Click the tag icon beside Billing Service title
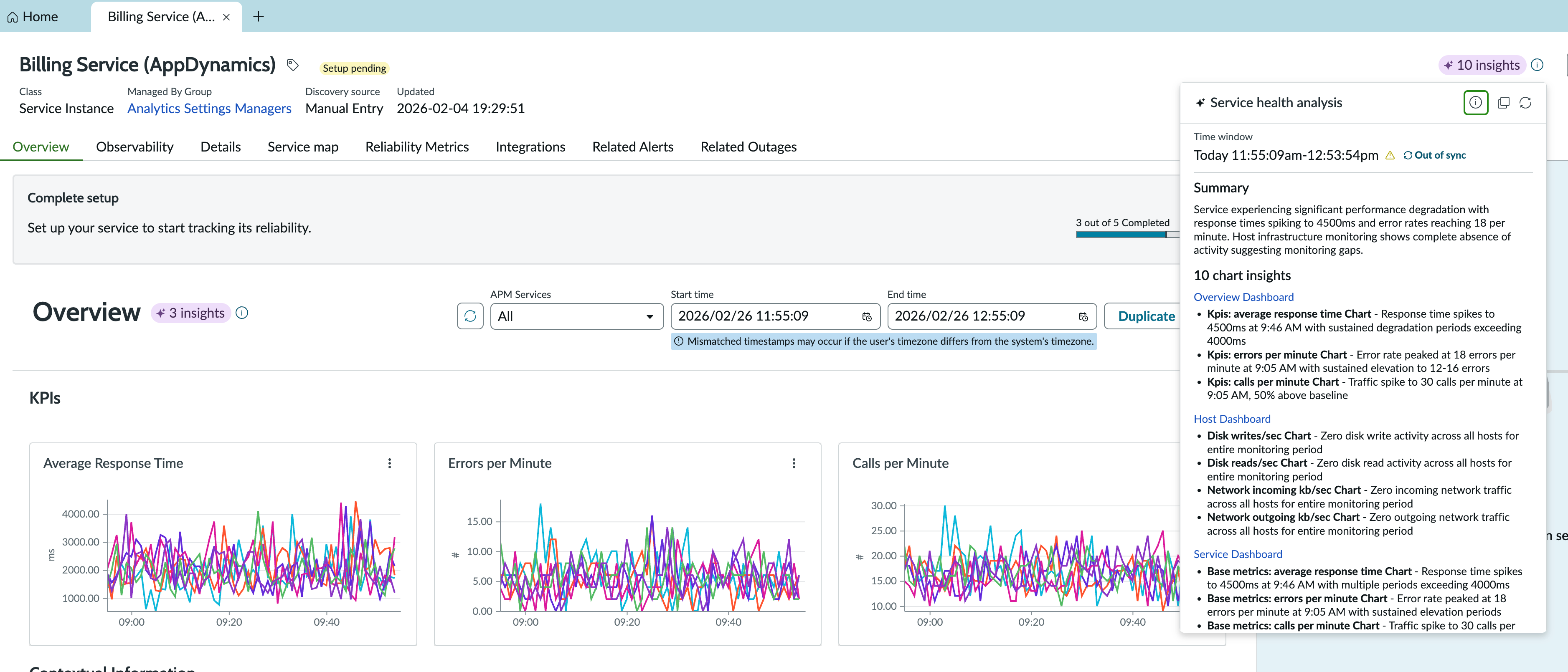 tap(293, 65)
